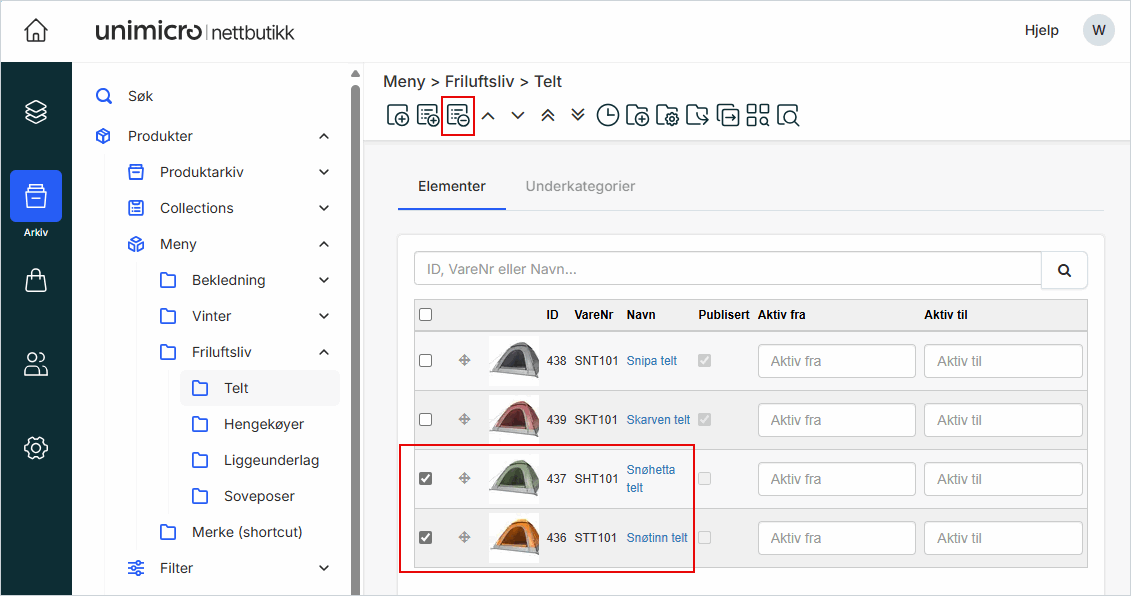Open category settings via folder-gear icon
This screenshot has width=1131, height=596.
pyautogui.click(x=668, y=115)
